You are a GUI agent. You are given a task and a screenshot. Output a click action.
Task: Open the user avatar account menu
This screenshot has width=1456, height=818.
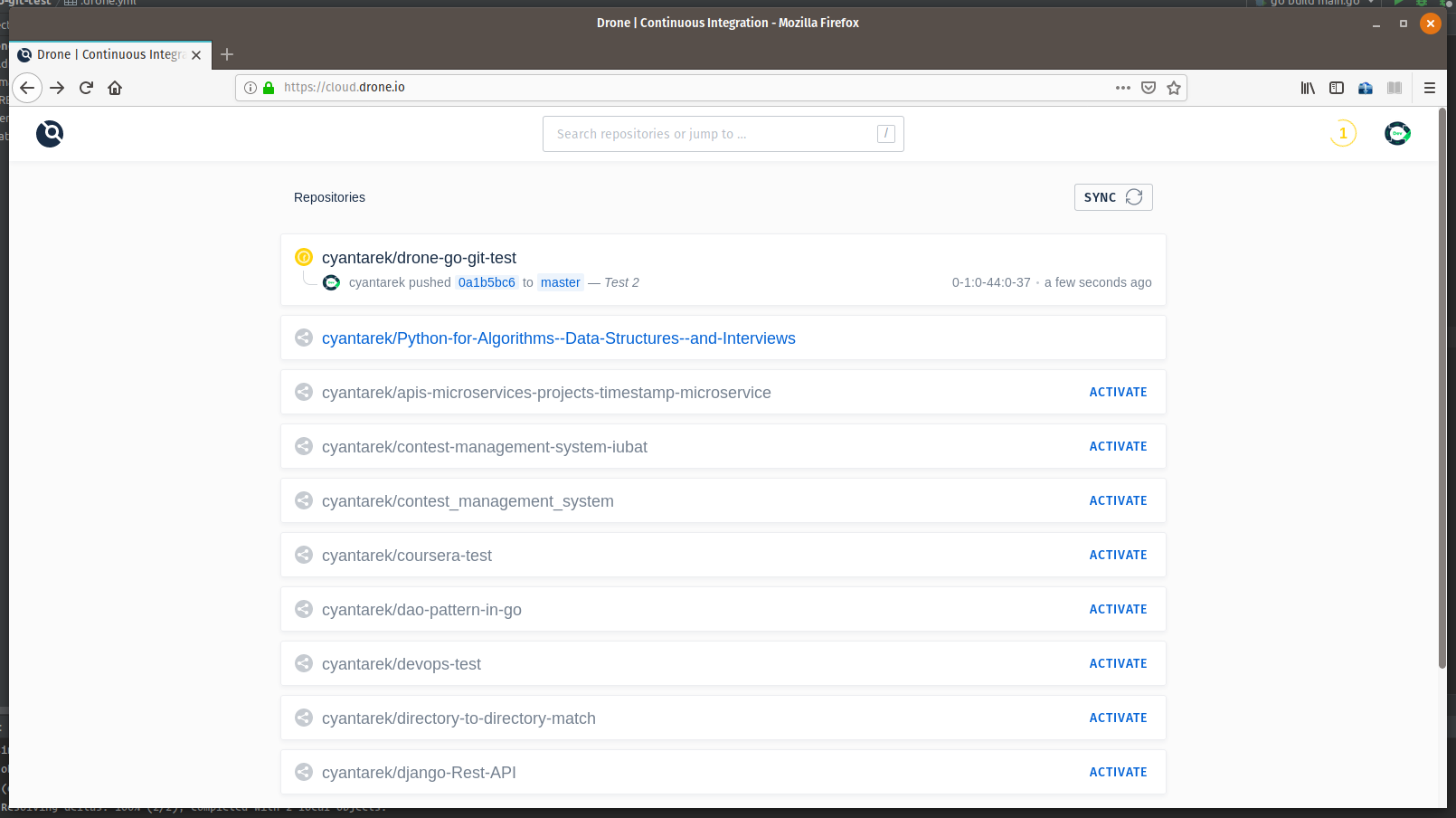1396,134
